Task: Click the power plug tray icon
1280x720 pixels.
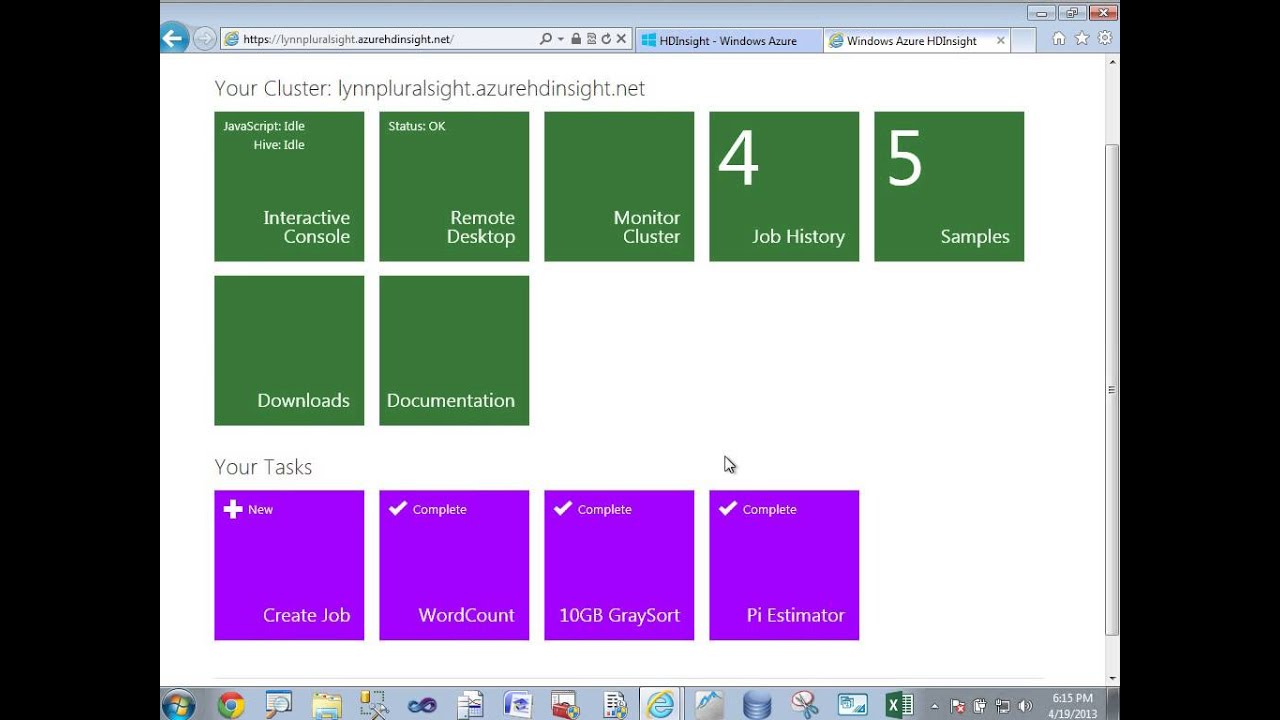Action: (981, 705)
